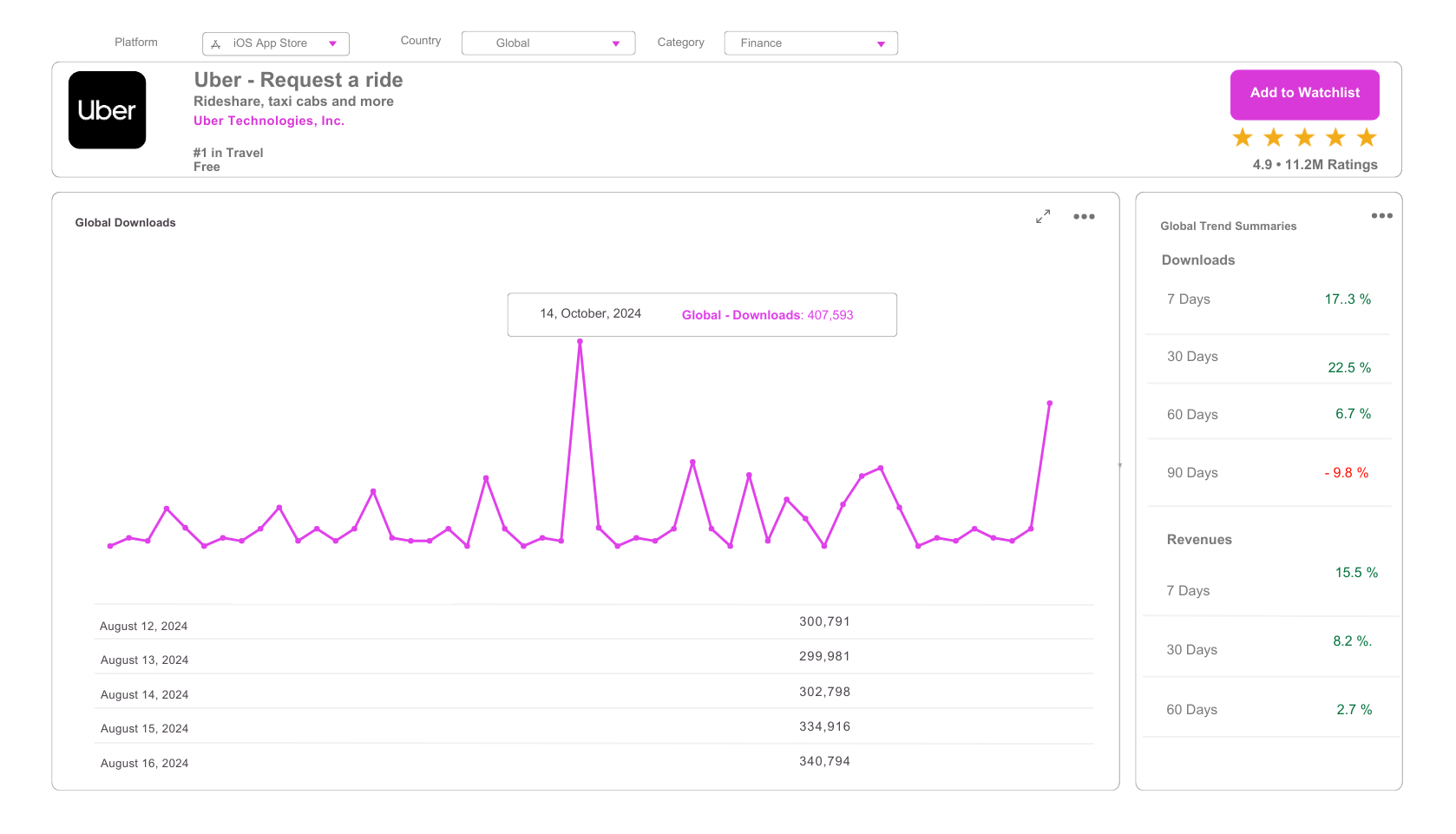1456x834 pixels.
Task: Open the Country Global dropdown
Action: 548,43
